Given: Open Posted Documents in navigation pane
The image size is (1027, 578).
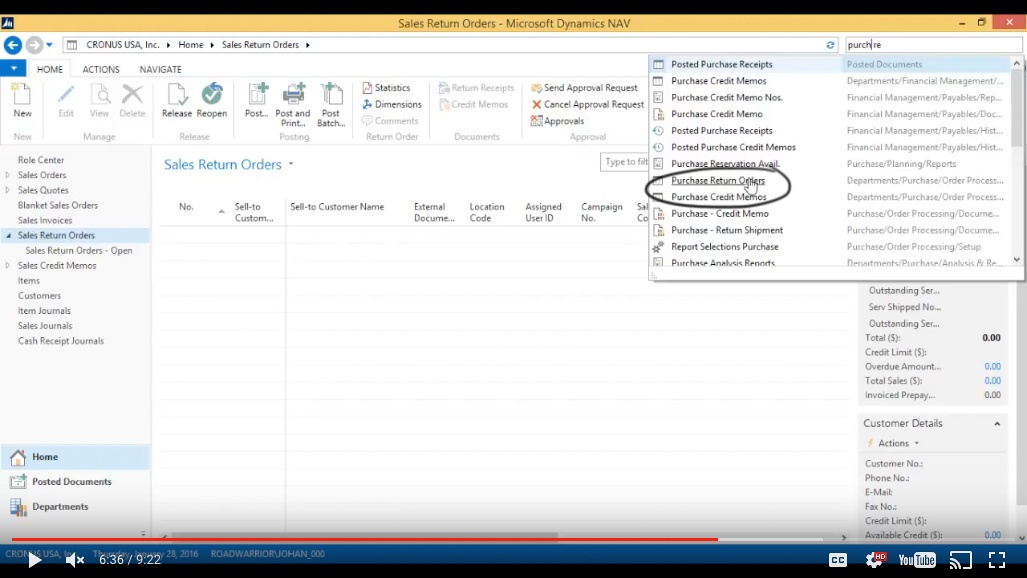Looking at the screenshot, I should click(x=75, y=482).
